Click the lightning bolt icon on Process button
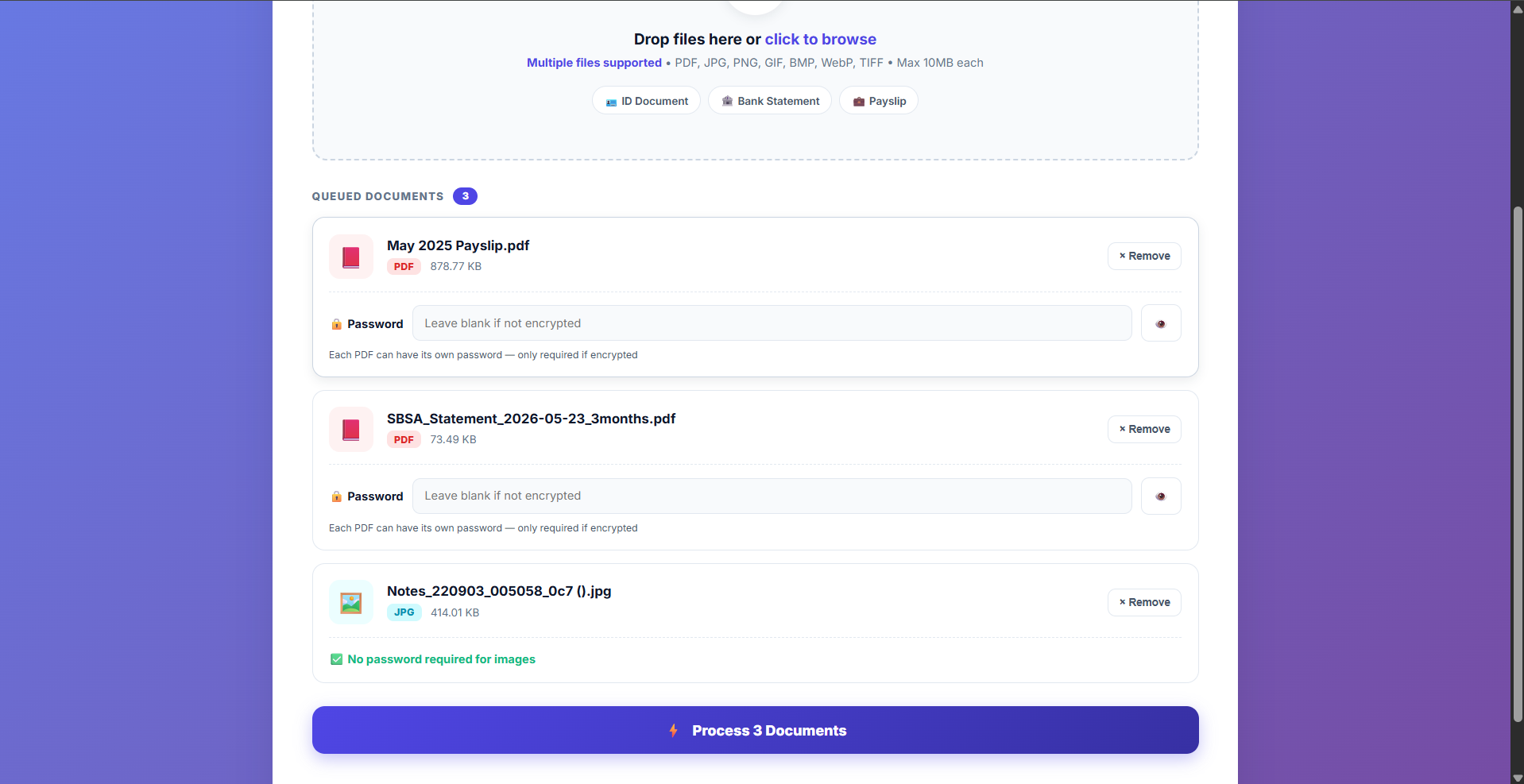 (673, 730)
